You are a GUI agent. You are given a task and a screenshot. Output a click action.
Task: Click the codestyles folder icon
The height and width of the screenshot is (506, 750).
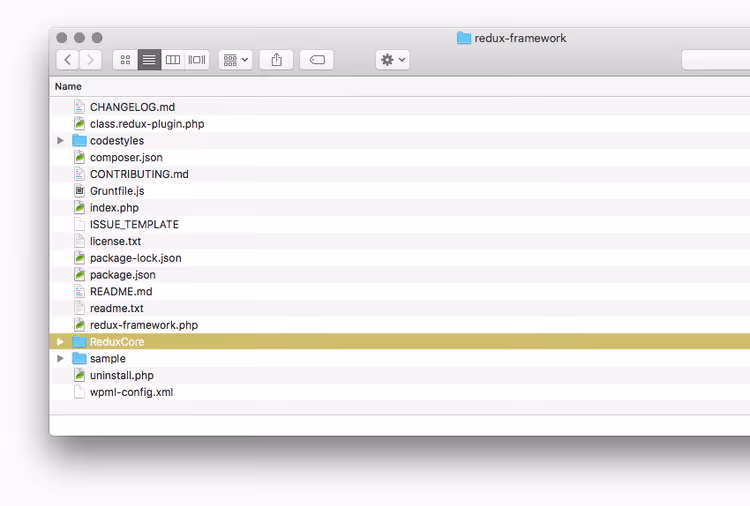(x=79, y=141)
